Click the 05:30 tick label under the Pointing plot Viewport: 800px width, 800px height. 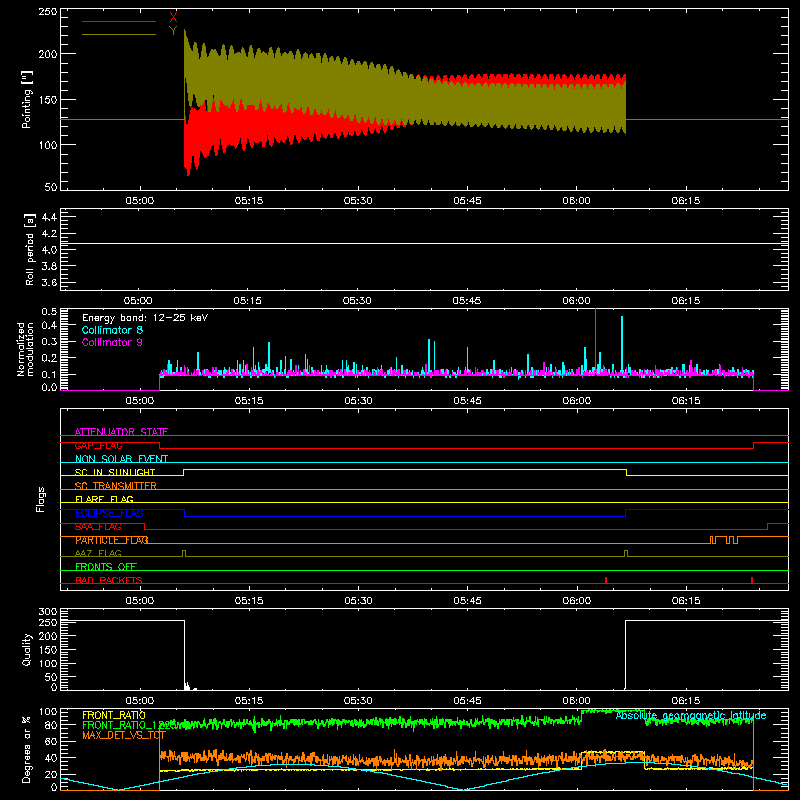(x=358, y=201)
